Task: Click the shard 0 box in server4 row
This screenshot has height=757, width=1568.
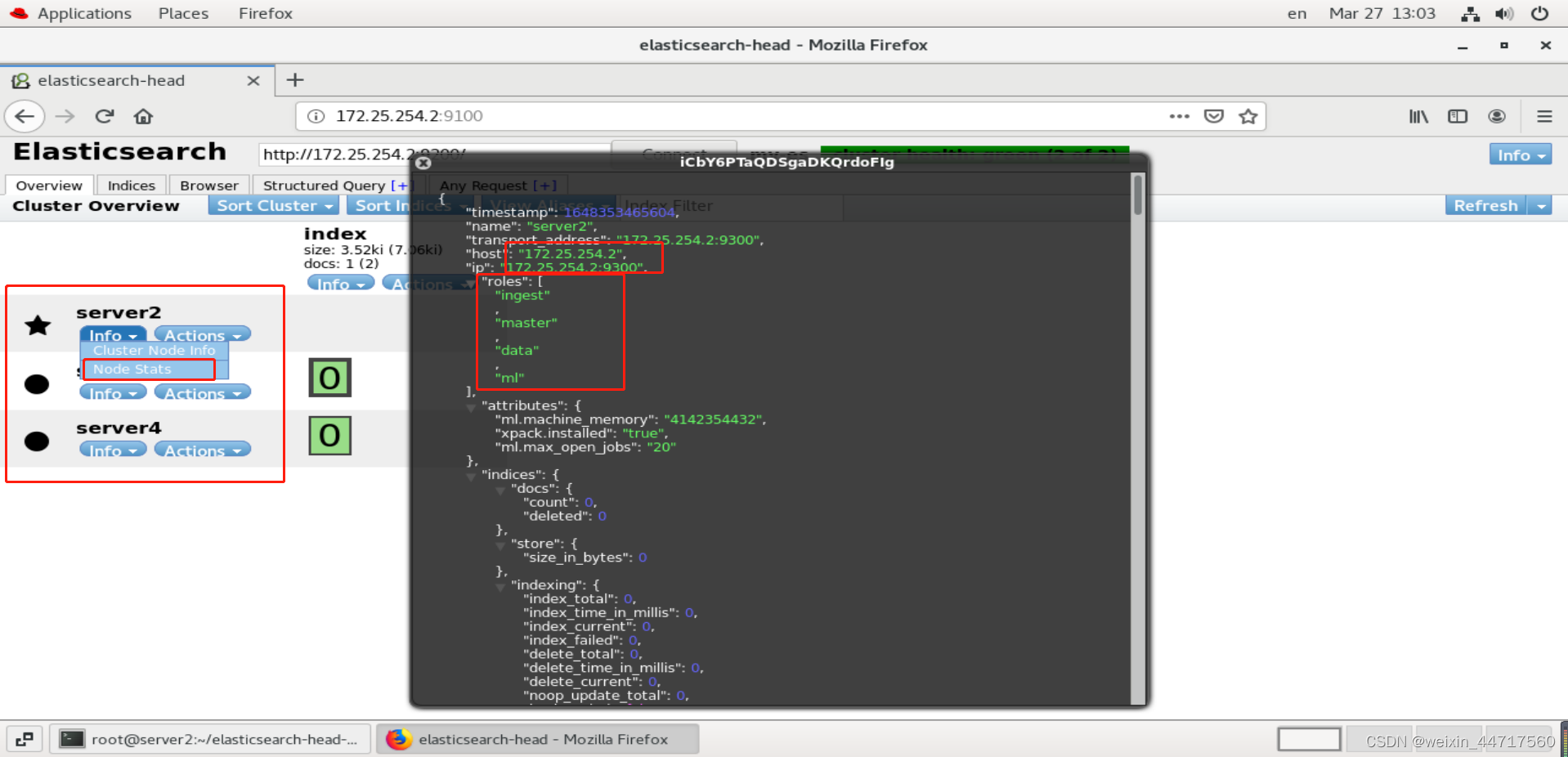Action: 329,436
